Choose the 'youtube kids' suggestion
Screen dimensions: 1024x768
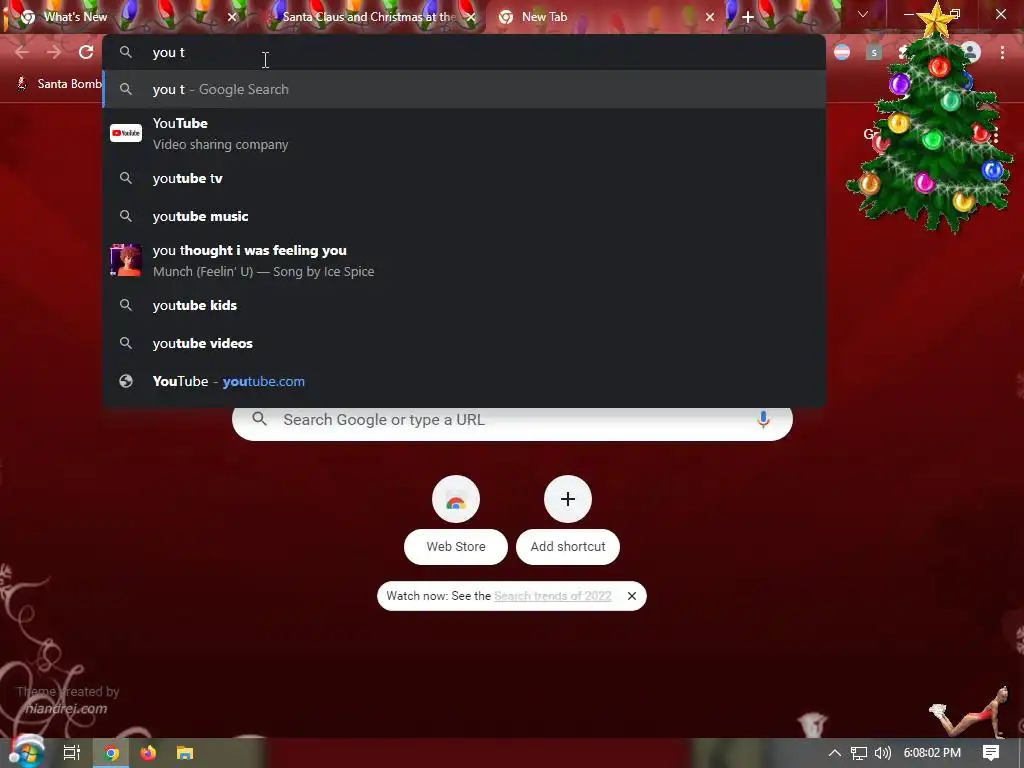pos(464,305)
